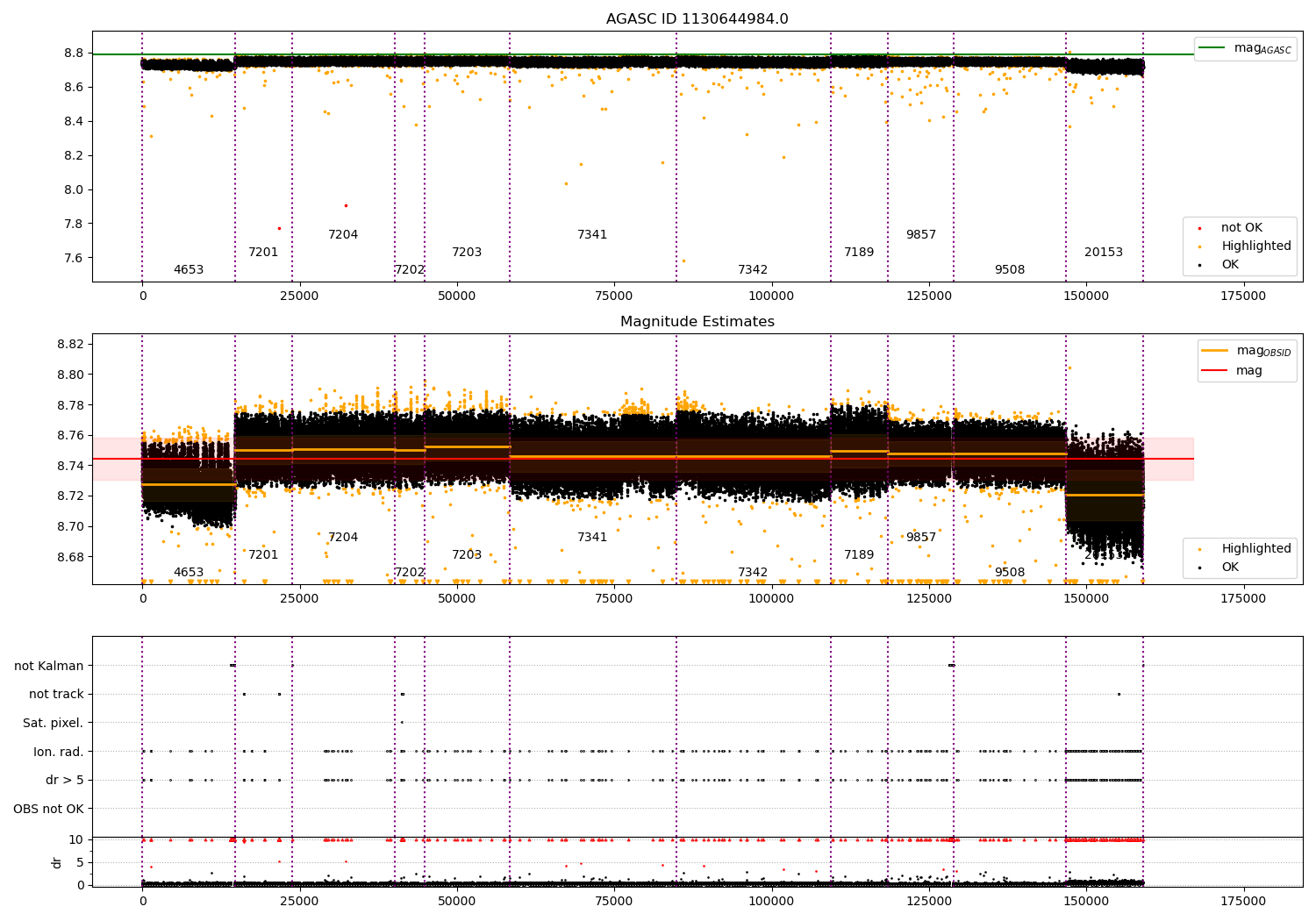The width and height of the screenshot is (1316, 921).
Task: Click the "not Kalman" row label
Action: click(49, 667)
